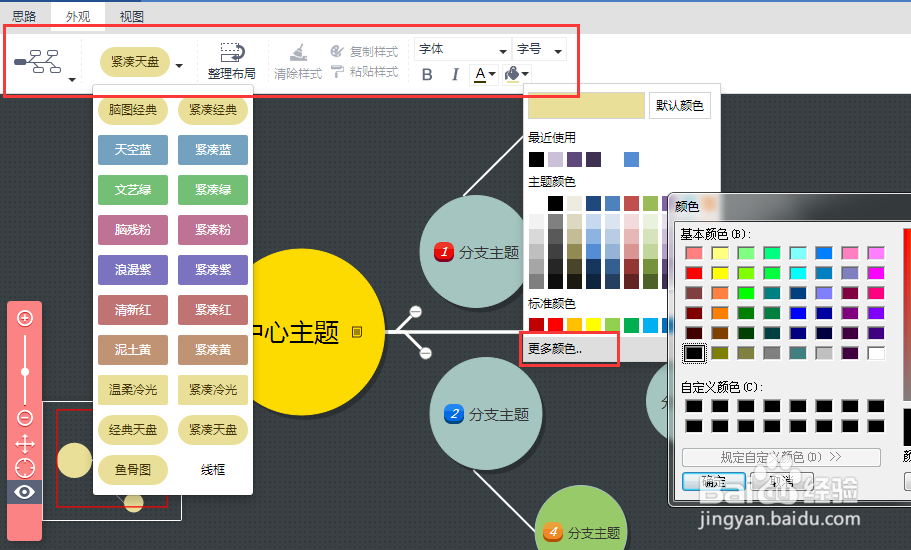This screenshot has height=550, width=911.
Task: Click priority 4 icon on branch topic
Action: (x=553, y=532)
